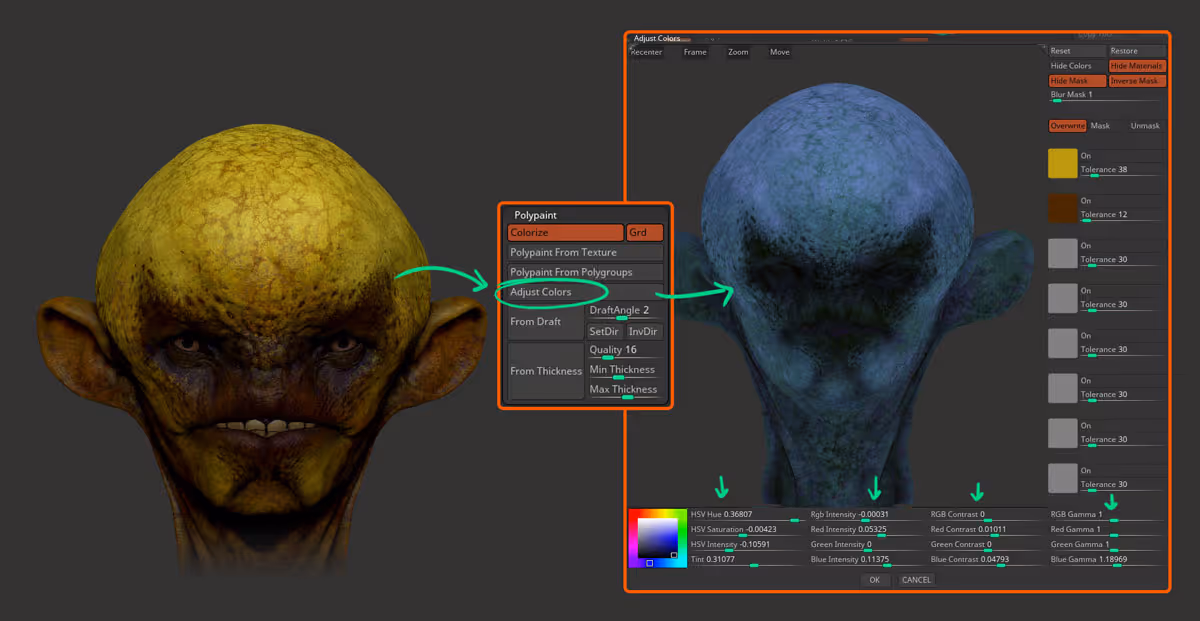Adjust the Tolerance 12 slider
1200x621 pixels.
pos(1122,216)
